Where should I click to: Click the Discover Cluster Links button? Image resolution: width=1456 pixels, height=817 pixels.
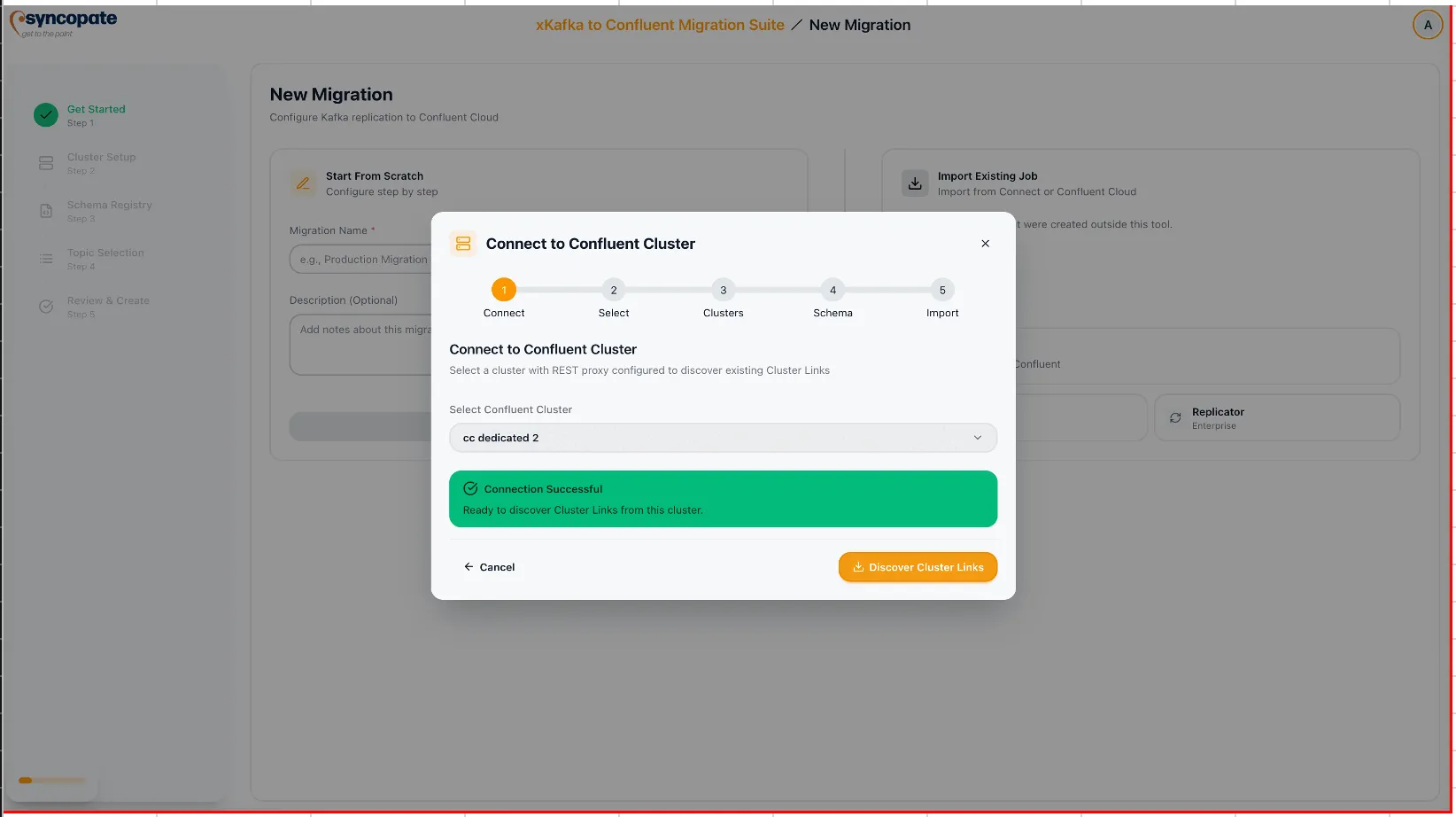pos(918,566)
